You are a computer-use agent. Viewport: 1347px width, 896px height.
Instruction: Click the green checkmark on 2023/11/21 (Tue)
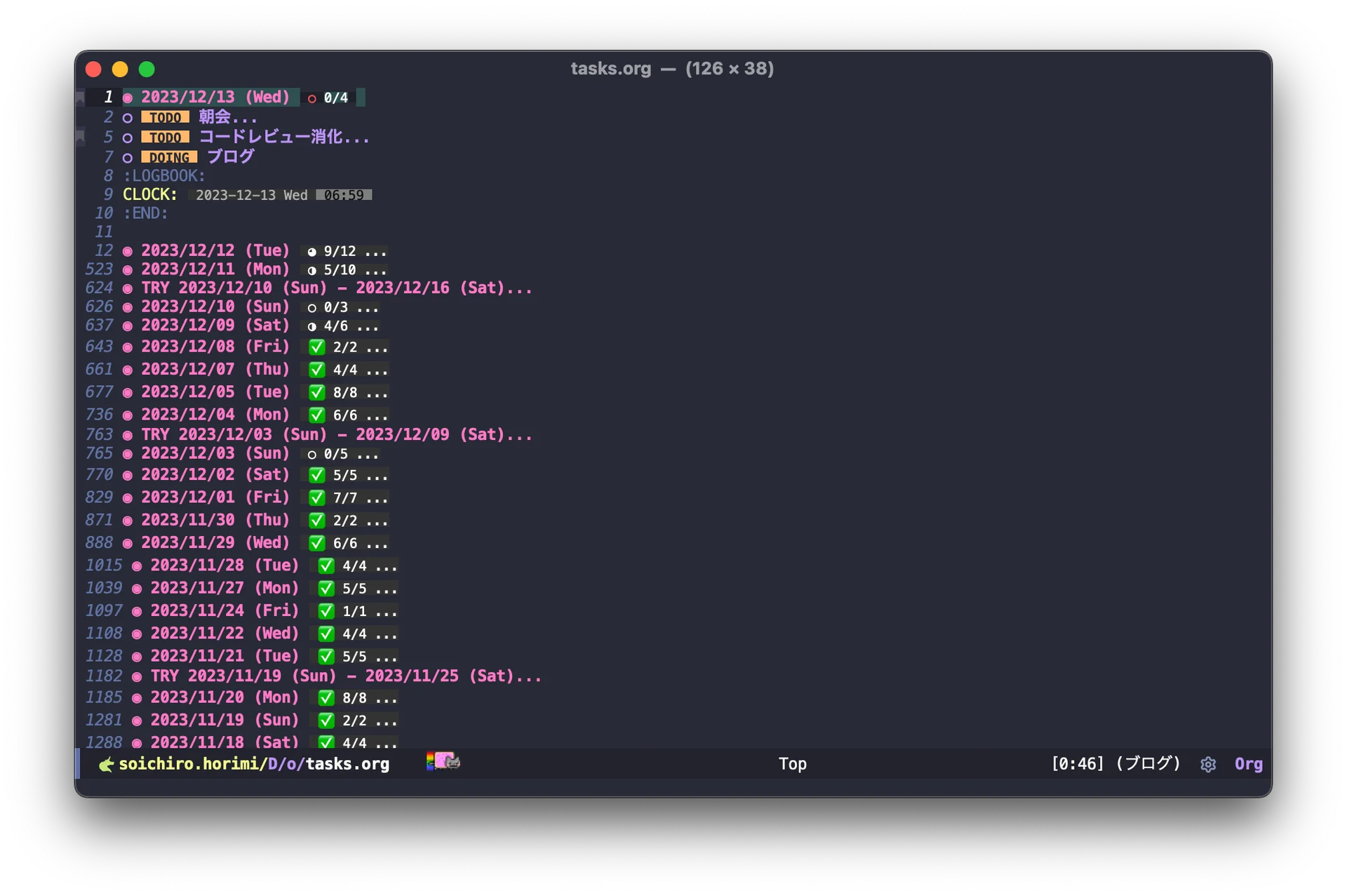(x=326, y=656)
